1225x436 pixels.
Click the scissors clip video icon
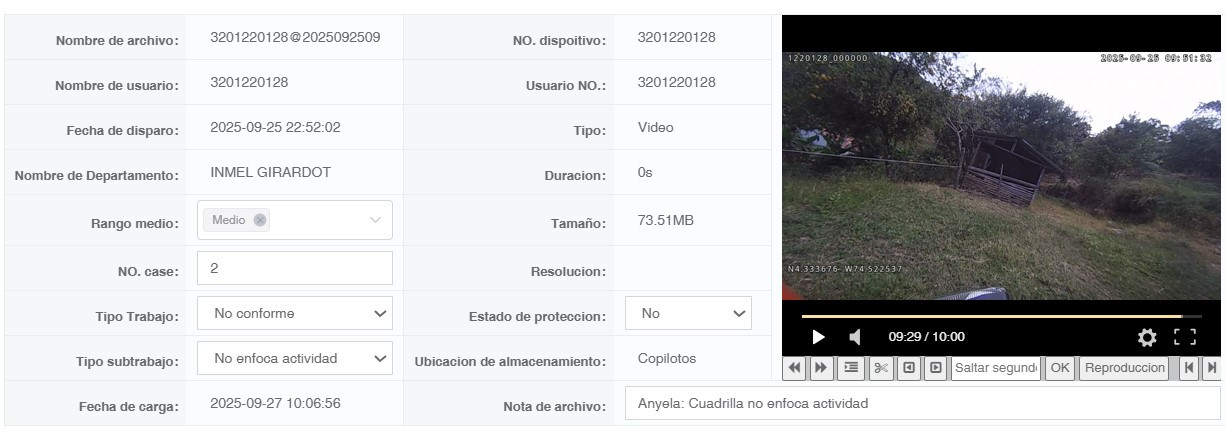point(881,367)
